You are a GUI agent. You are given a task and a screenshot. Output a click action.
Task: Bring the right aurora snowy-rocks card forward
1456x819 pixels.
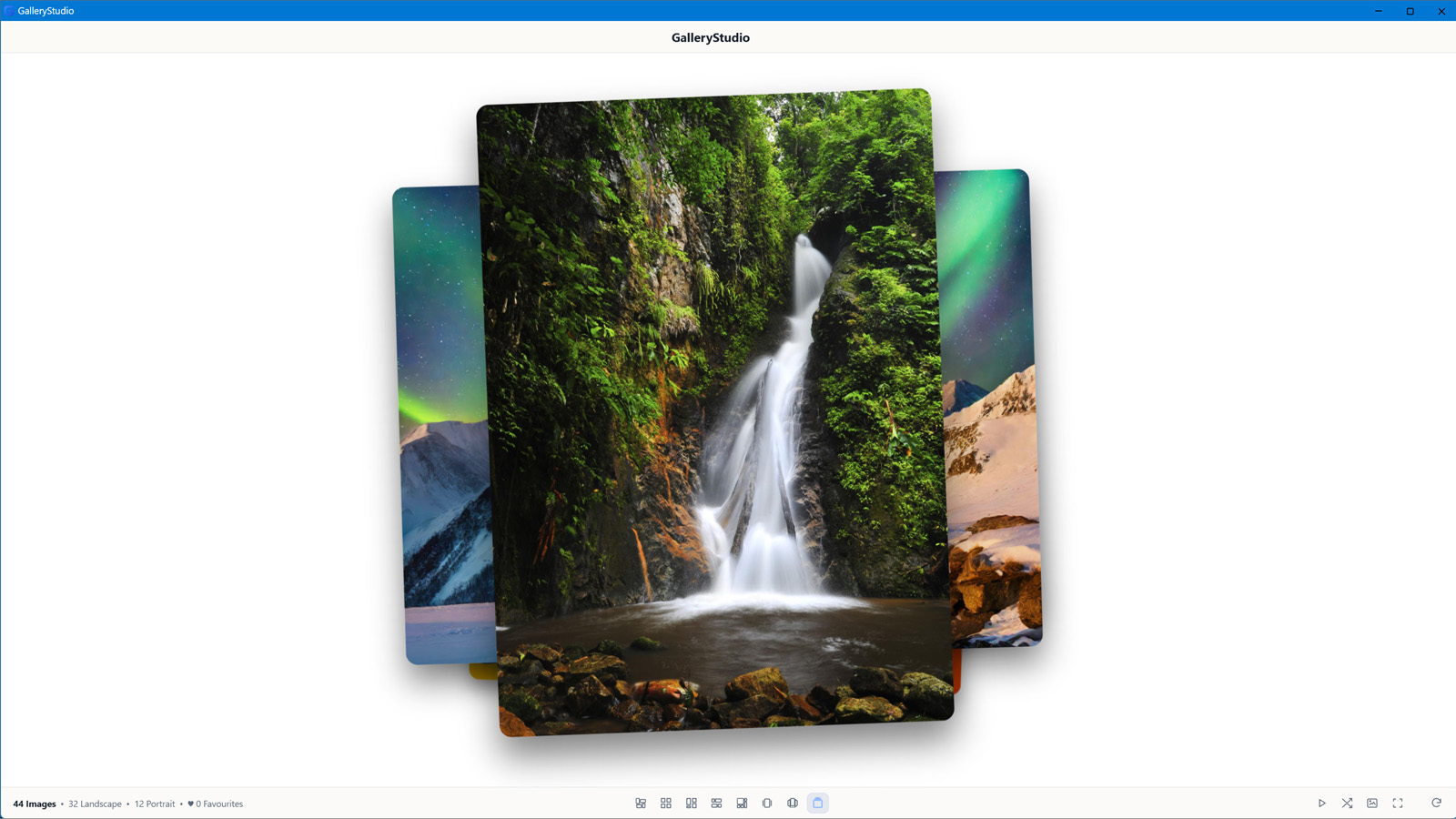[x=990, y=408]
